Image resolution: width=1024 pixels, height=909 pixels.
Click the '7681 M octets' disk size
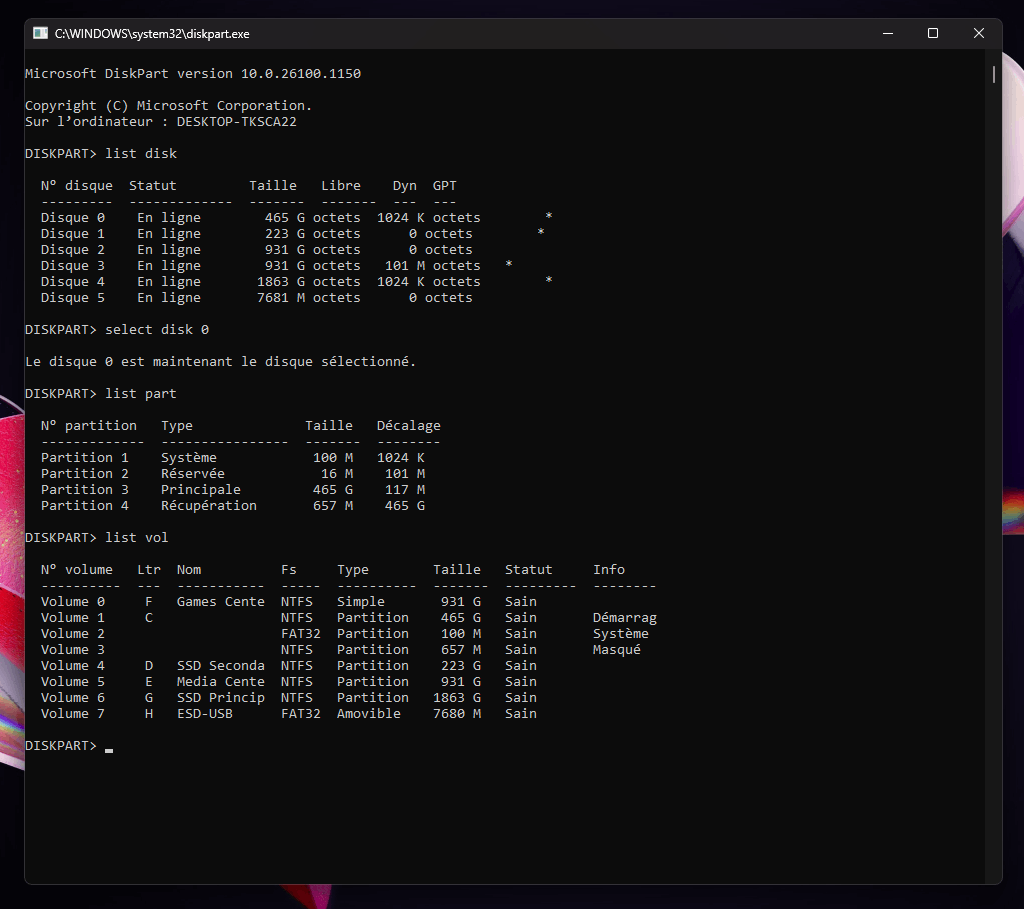tap(308, 298)
